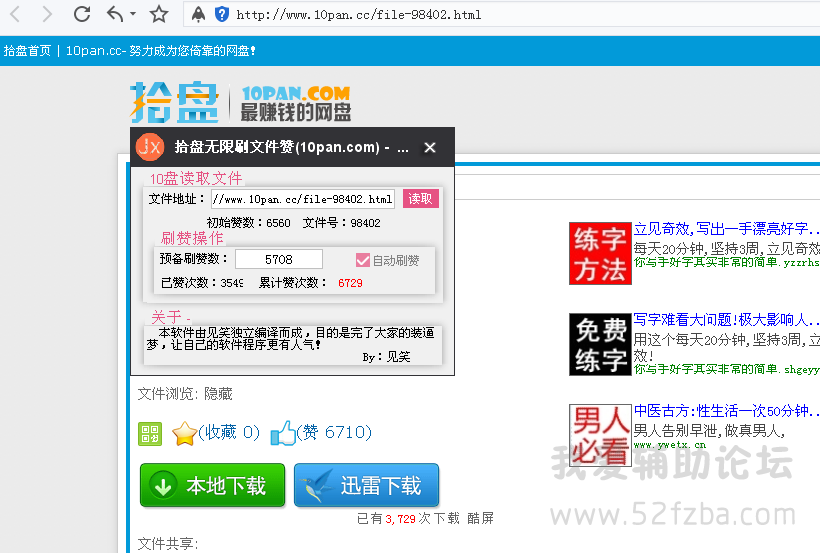Click the 文件浏览: 隐藏 text
The width and height of the screenshot is (820, 553).
pos(185,393)
